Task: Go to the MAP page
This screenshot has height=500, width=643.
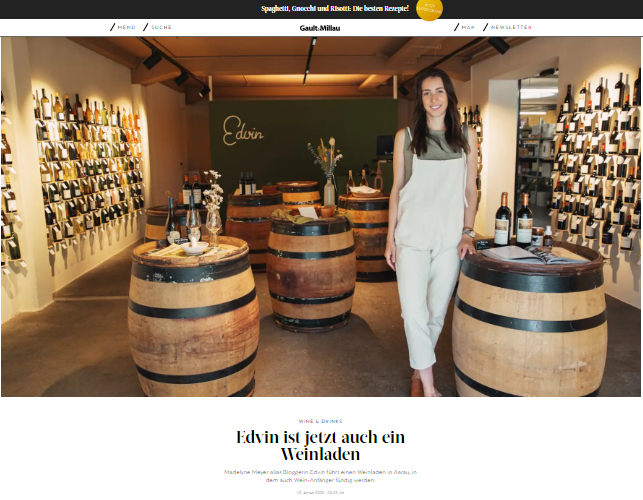Action: [x=468, y=27]
